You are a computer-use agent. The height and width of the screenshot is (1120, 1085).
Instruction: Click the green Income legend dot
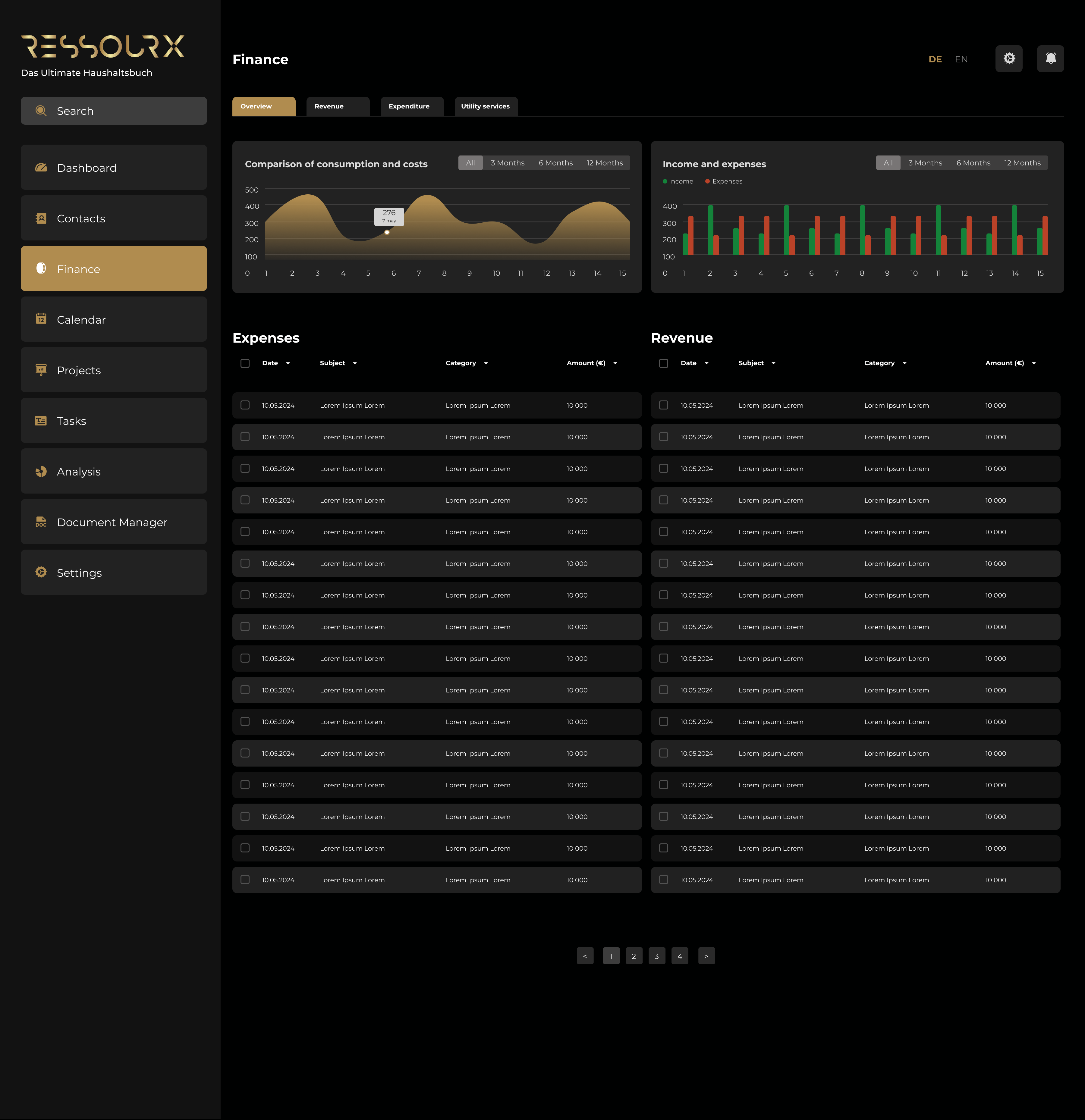pyautogui.click(x=665, y=181)
